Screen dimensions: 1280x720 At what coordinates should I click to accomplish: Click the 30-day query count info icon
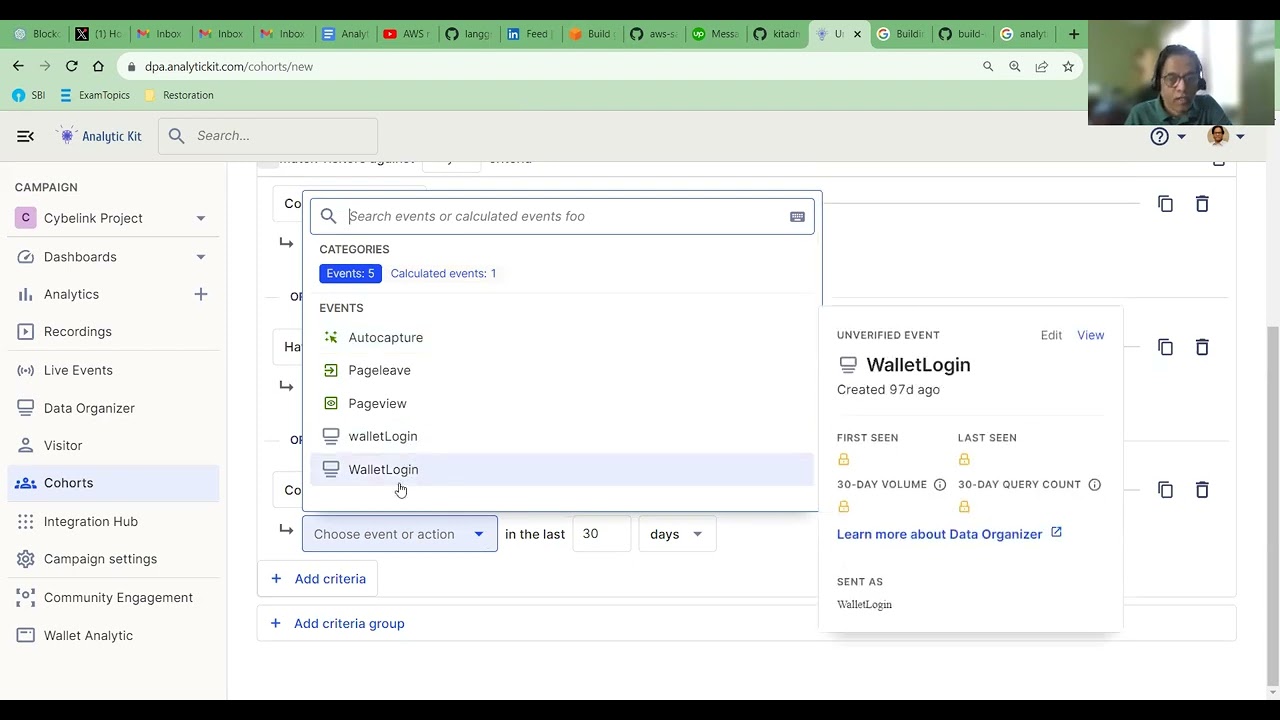(x=1095, y=485)
